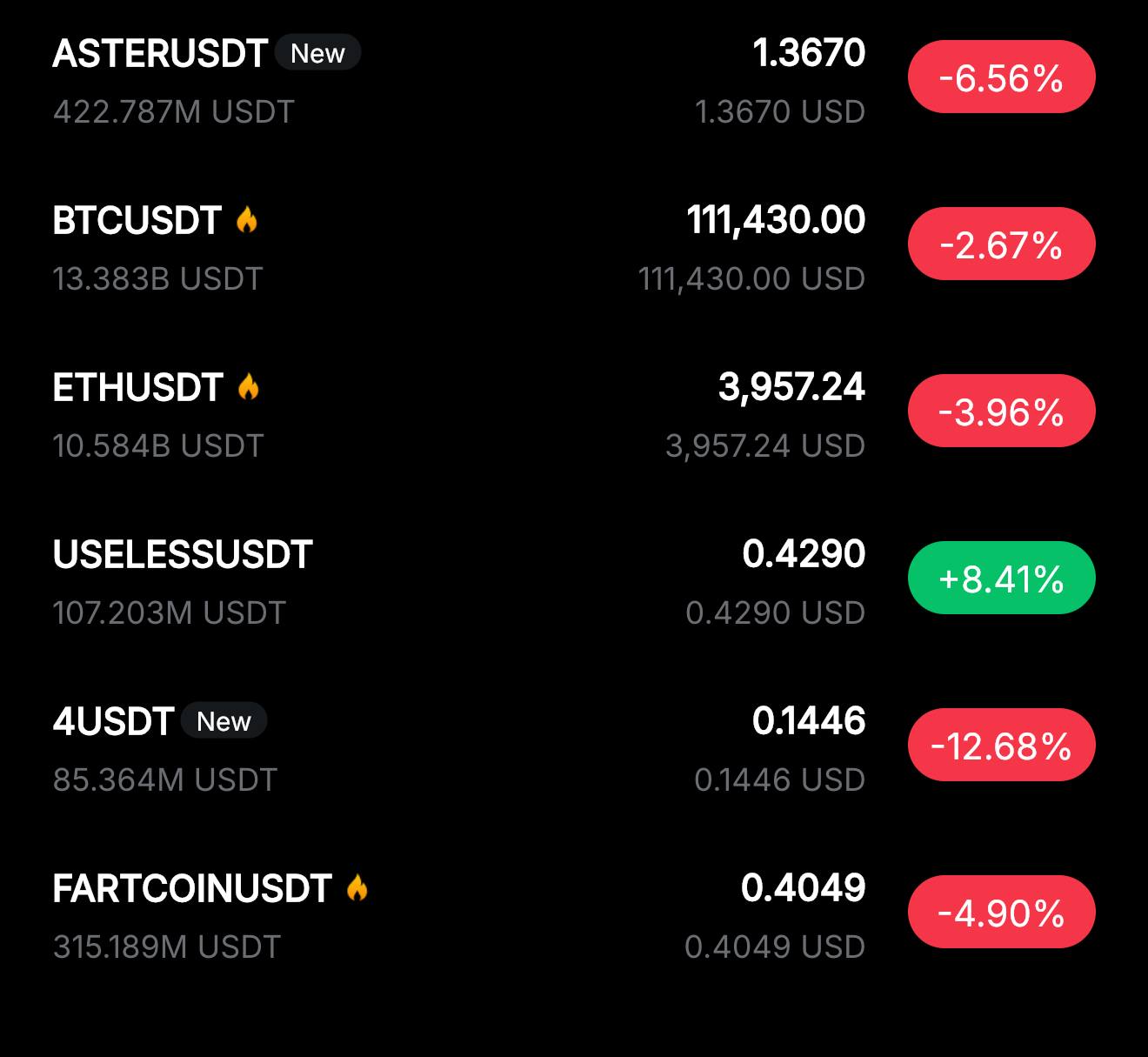1148x1057 pixels.
Task: Click the New badge beside ASTERUSDT
Action: tap(317, 54)
